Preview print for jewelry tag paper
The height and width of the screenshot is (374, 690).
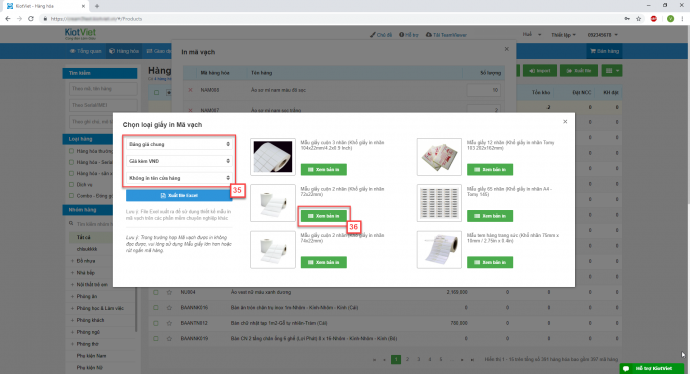(490, 262)
